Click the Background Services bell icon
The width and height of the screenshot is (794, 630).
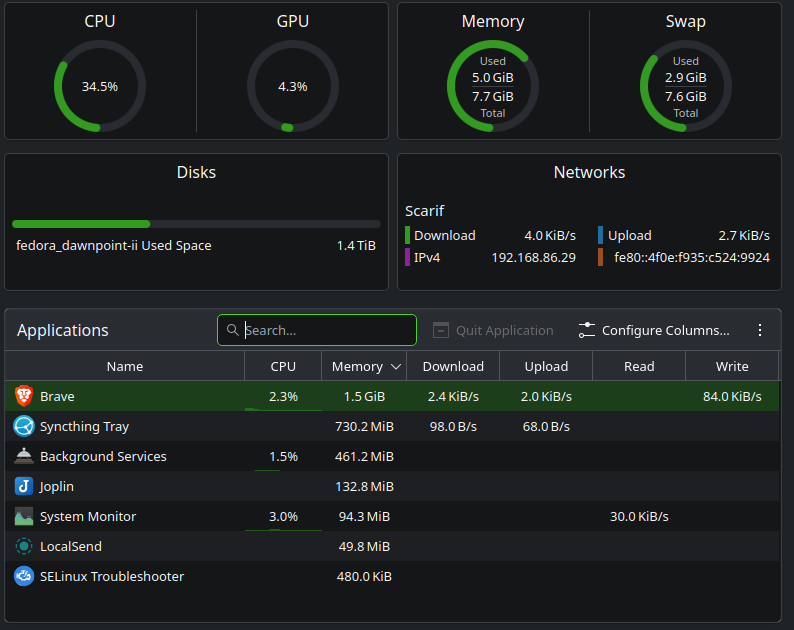point(24,456)
